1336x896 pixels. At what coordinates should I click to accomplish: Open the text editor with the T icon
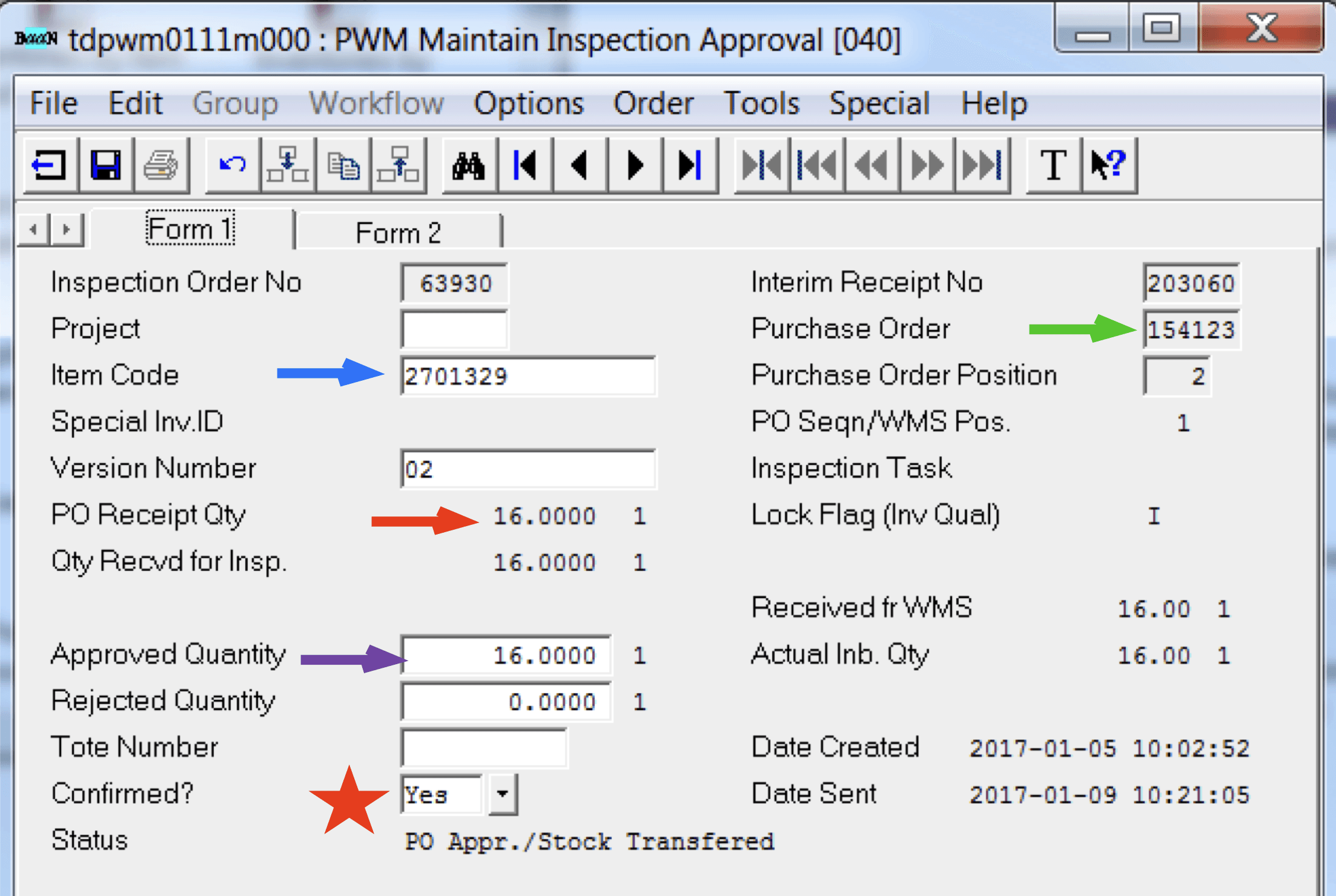pyautogui.click(x=1052, y=165)
